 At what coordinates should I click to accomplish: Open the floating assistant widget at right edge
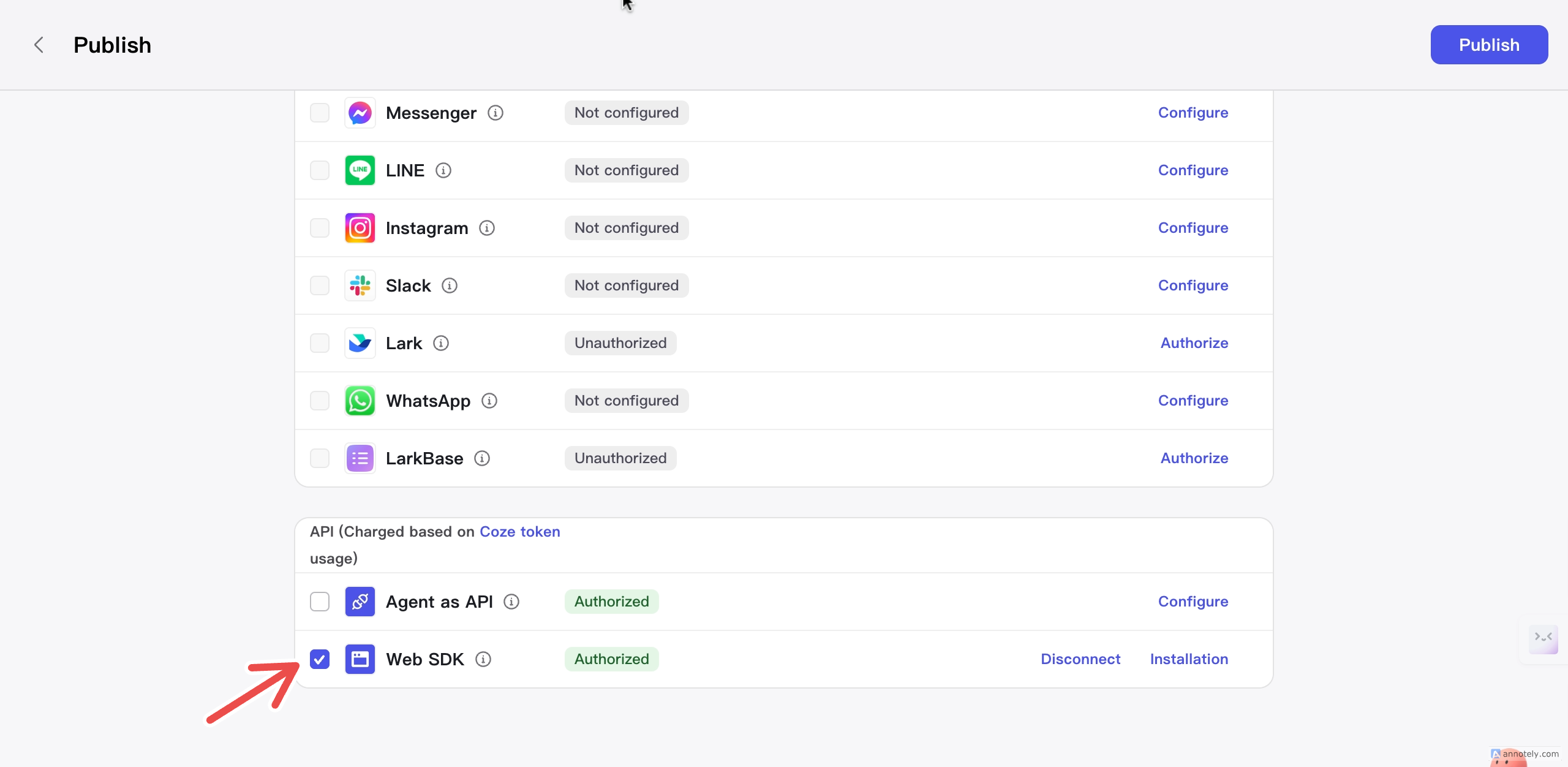(x=1543, y=640)
